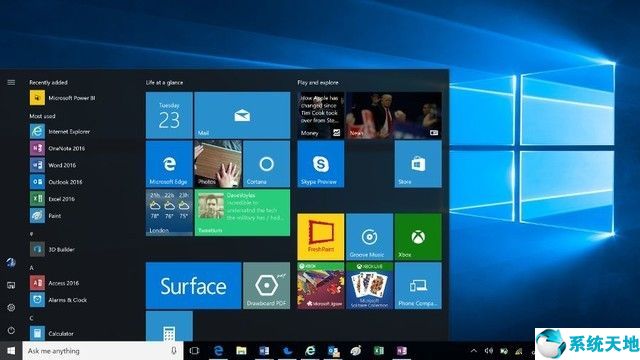Launch OneNote 2016 from the app list

pos(57,148)
